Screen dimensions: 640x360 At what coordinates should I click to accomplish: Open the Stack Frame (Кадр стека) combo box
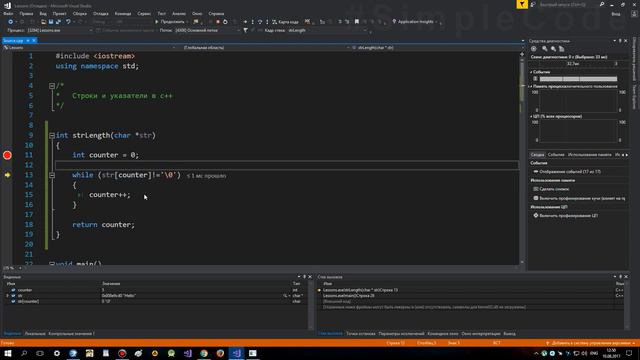tap(328, 30)
